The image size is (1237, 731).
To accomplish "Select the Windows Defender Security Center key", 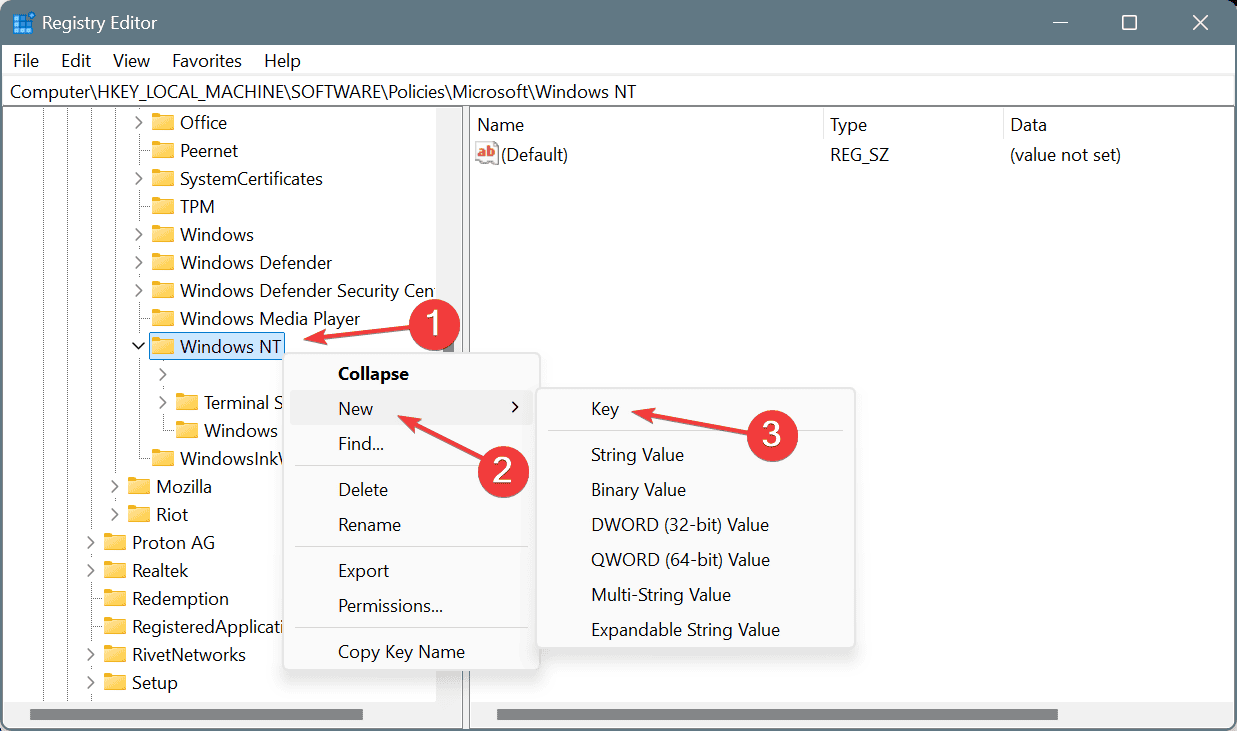I will tap(307, 290).
